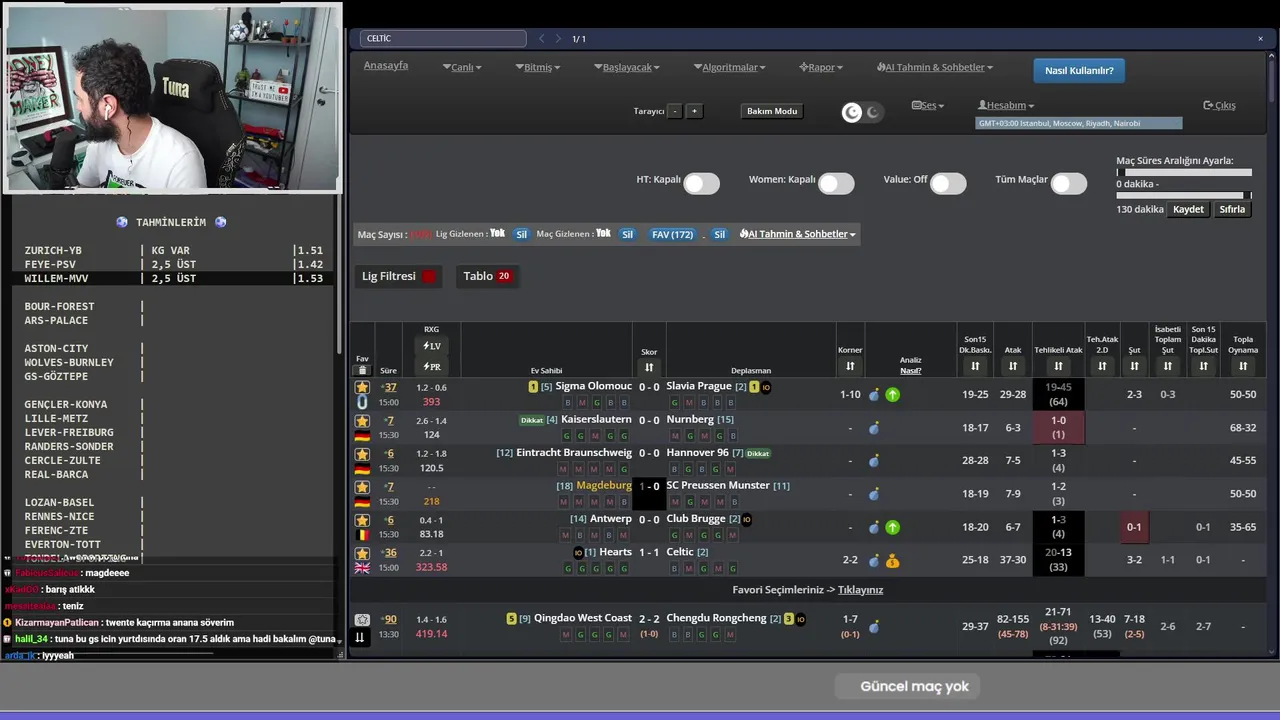
Task: Click the Çıkış logout link
Action: 1219,105
